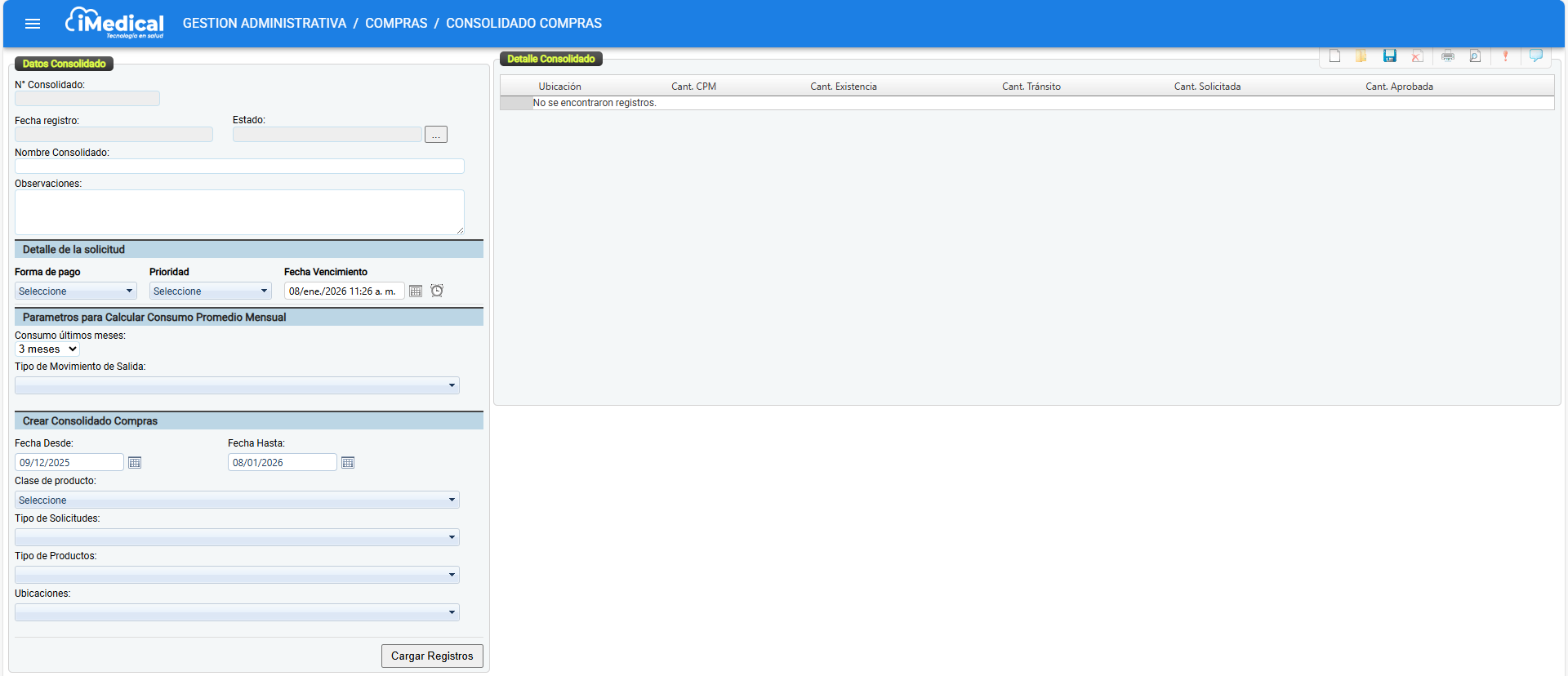The height and width of the screenshot is (676, 1568).
Task: Click the Cant. Aprobada column header
Action: (1399, 87)
